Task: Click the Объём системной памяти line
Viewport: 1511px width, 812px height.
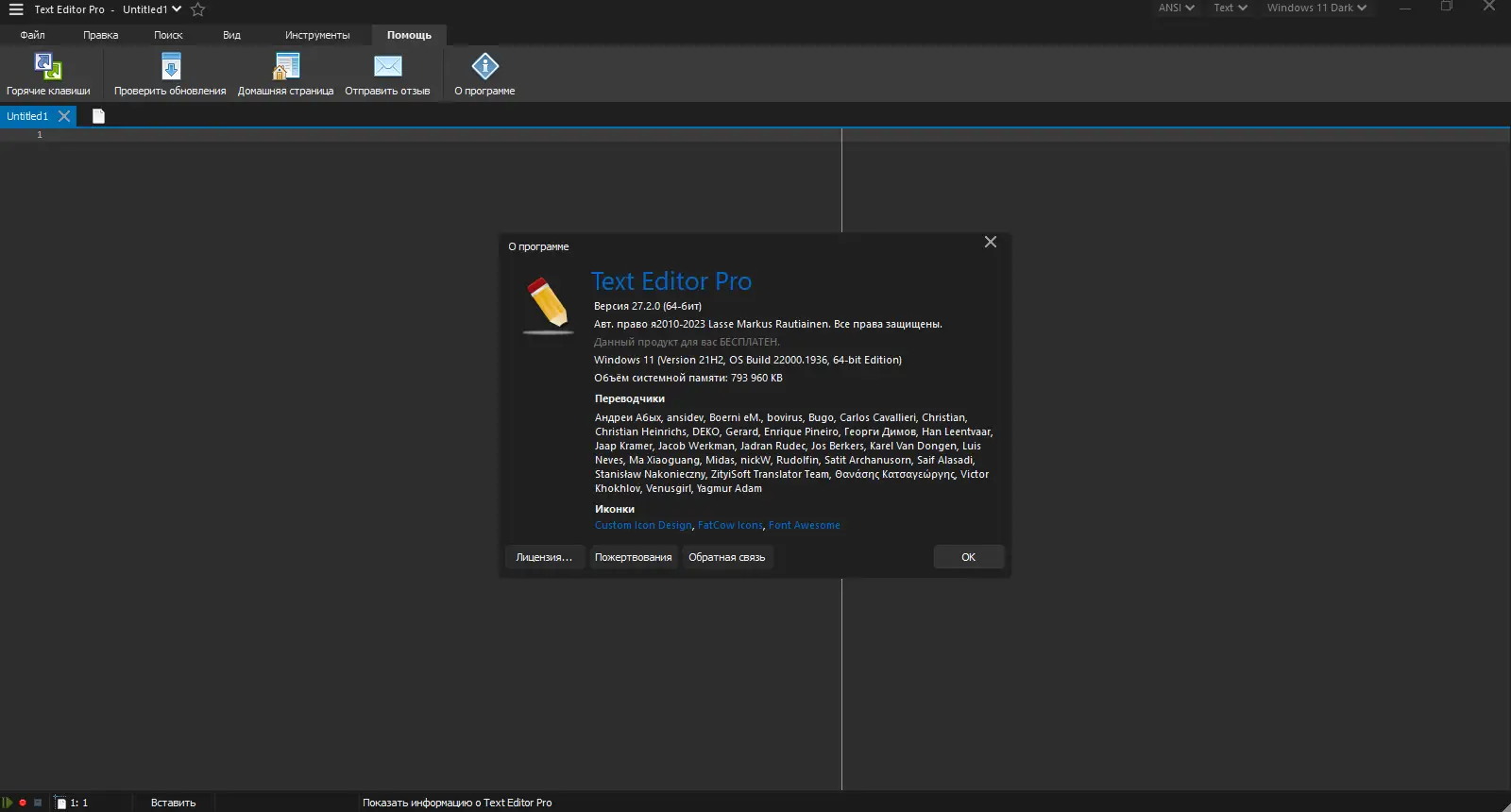Action: pos(688,378)
